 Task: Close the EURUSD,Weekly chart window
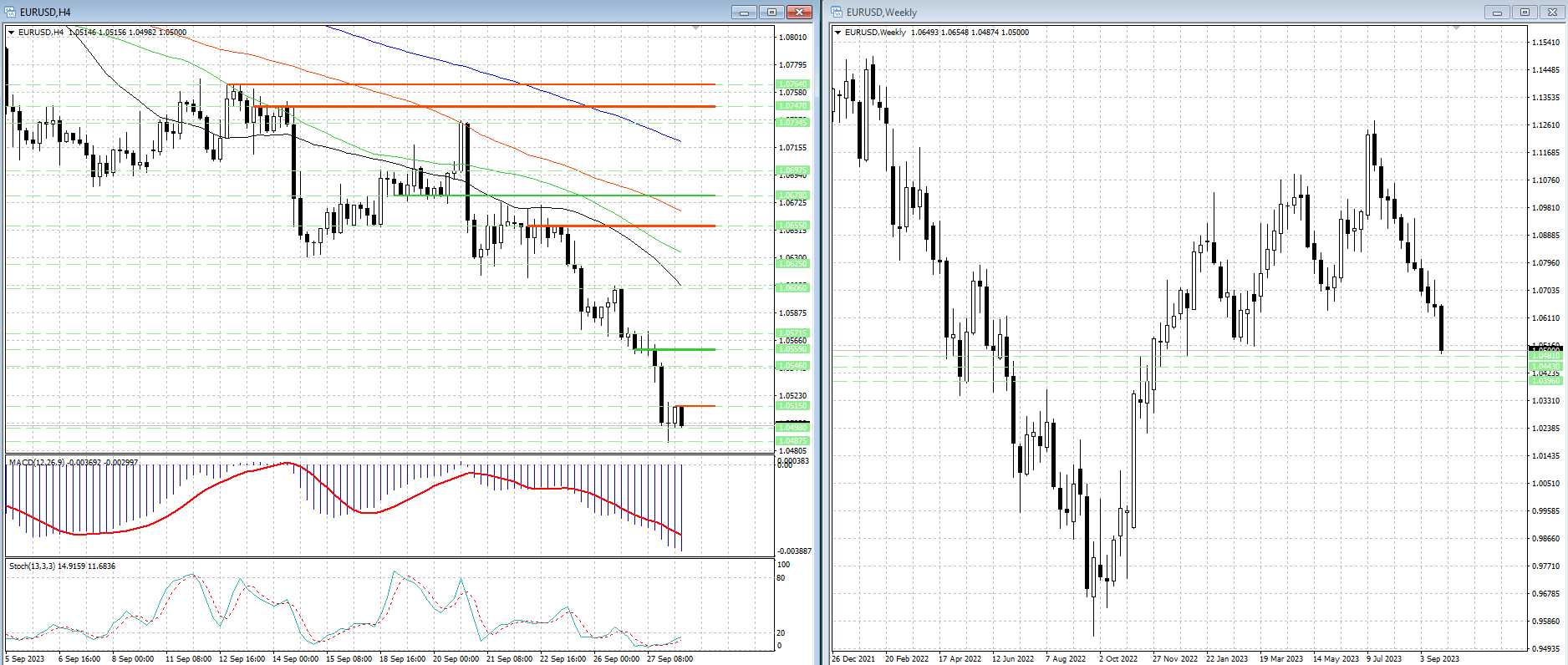coord(1552,12)
